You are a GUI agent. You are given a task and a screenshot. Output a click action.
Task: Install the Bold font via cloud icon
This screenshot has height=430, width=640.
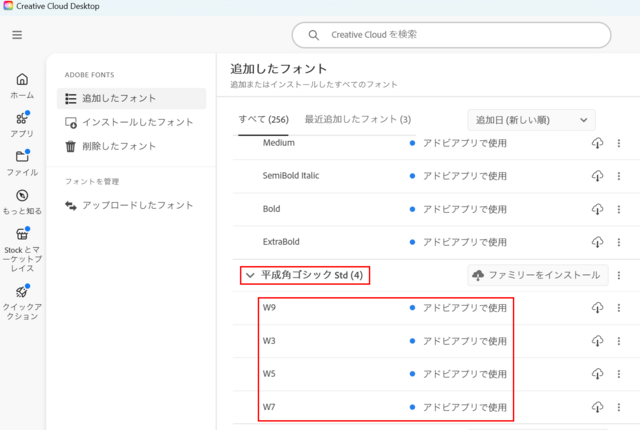coord(597,209)
